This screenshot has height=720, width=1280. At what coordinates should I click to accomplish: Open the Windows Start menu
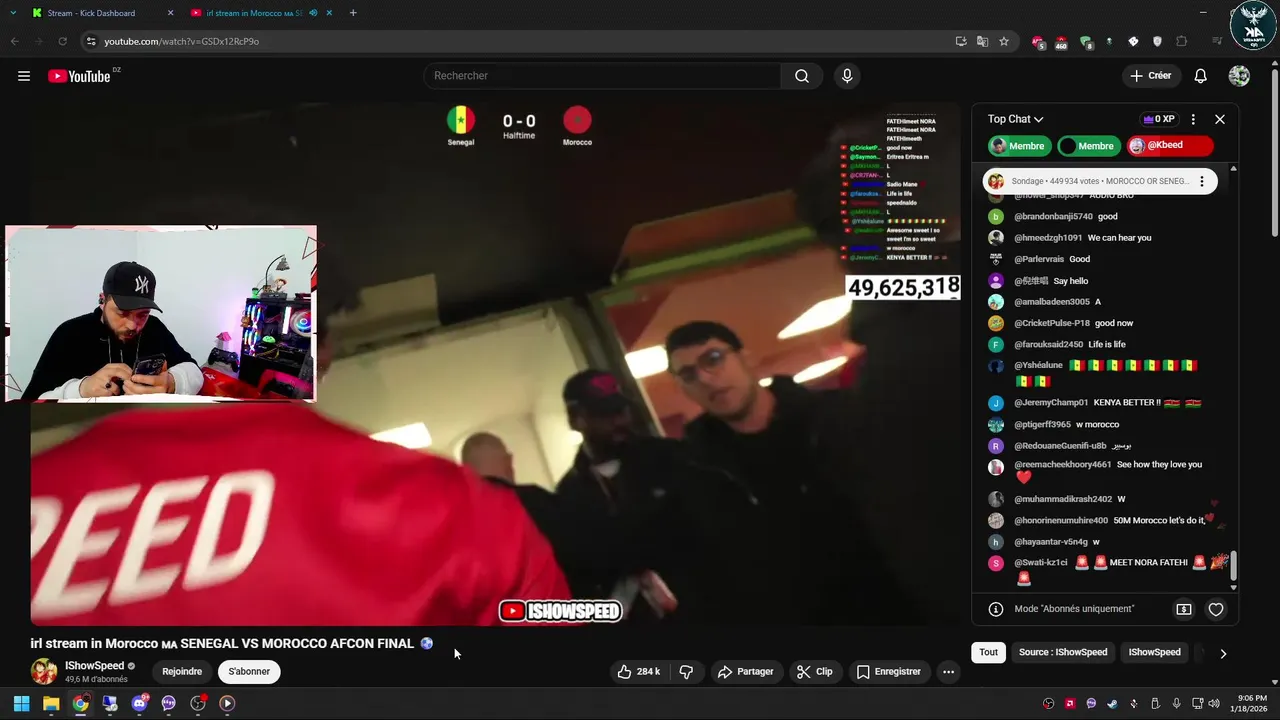click(21, 703)
